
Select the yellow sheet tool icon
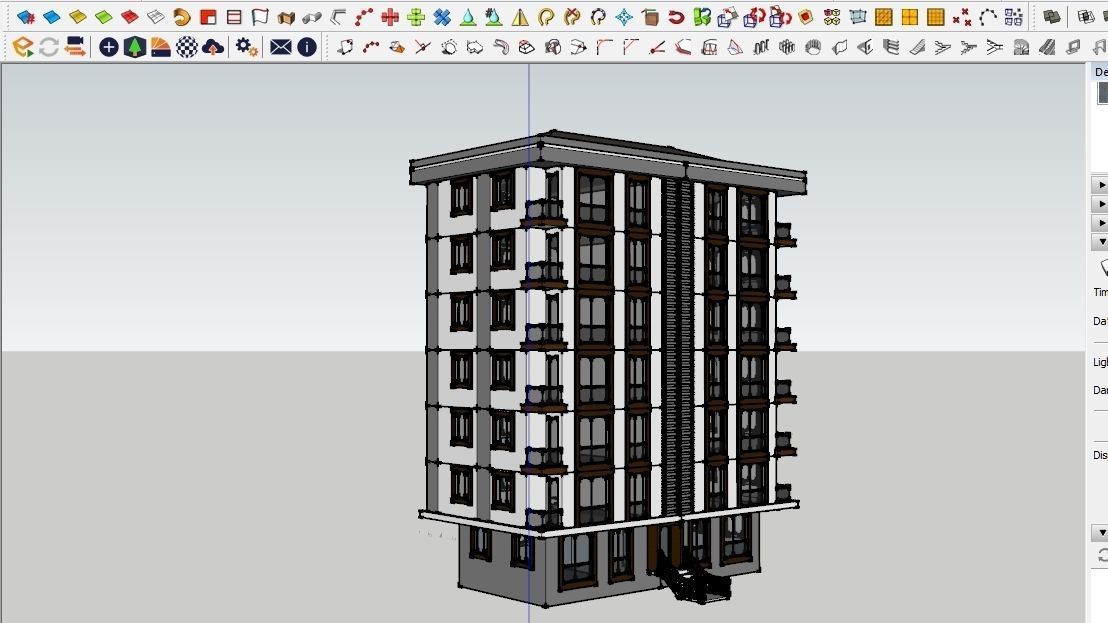[78, 16]
